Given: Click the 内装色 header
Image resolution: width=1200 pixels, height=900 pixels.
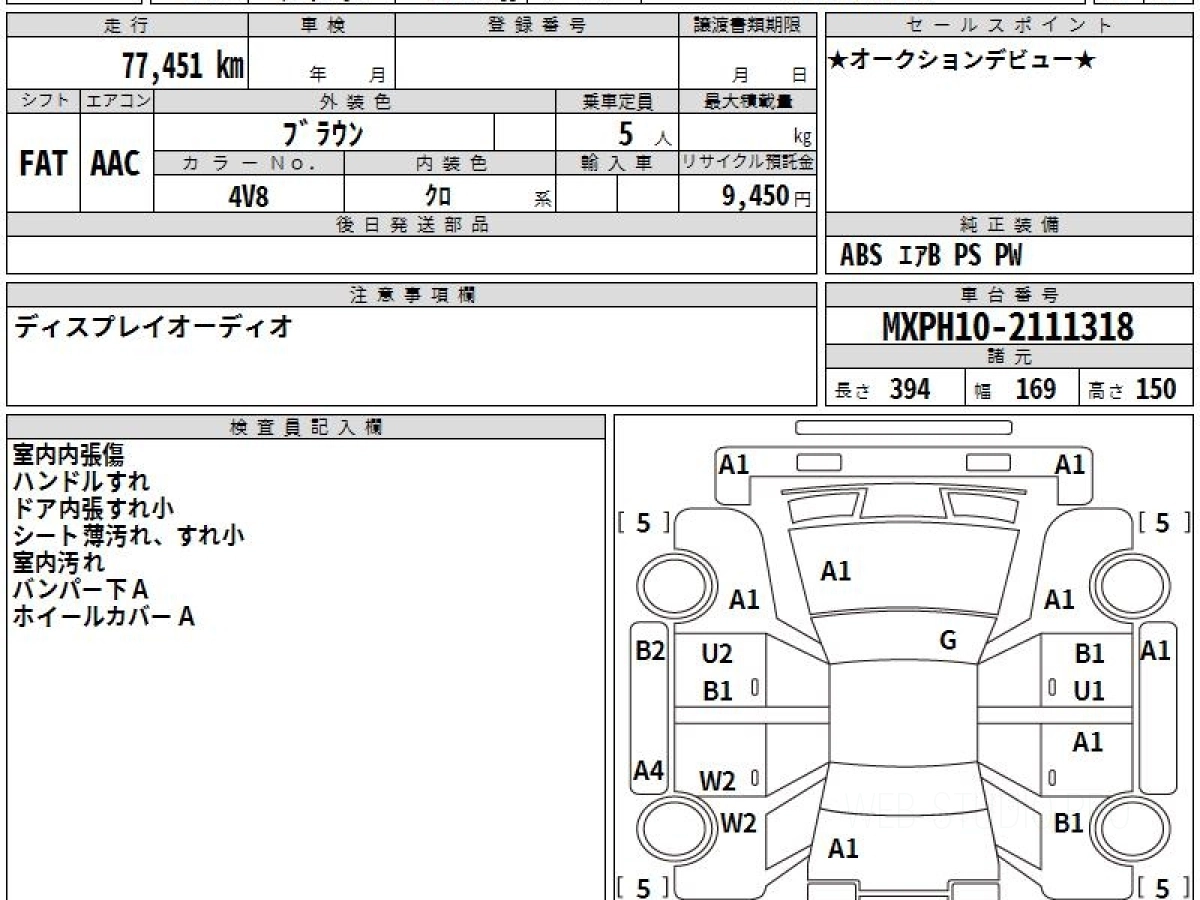Looking at the screenshot, I should [449, 163].
